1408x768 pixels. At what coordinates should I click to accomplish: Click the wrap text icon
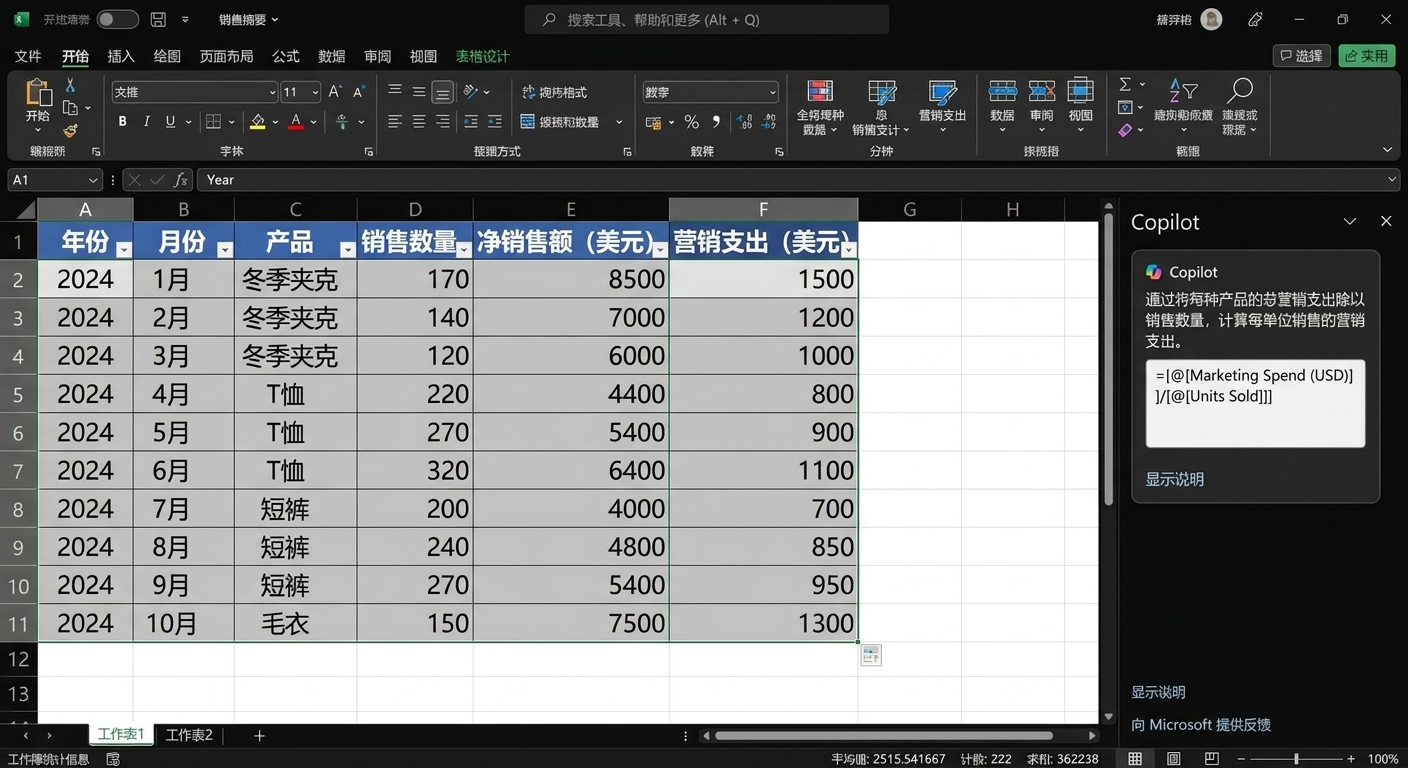[529, 92]
